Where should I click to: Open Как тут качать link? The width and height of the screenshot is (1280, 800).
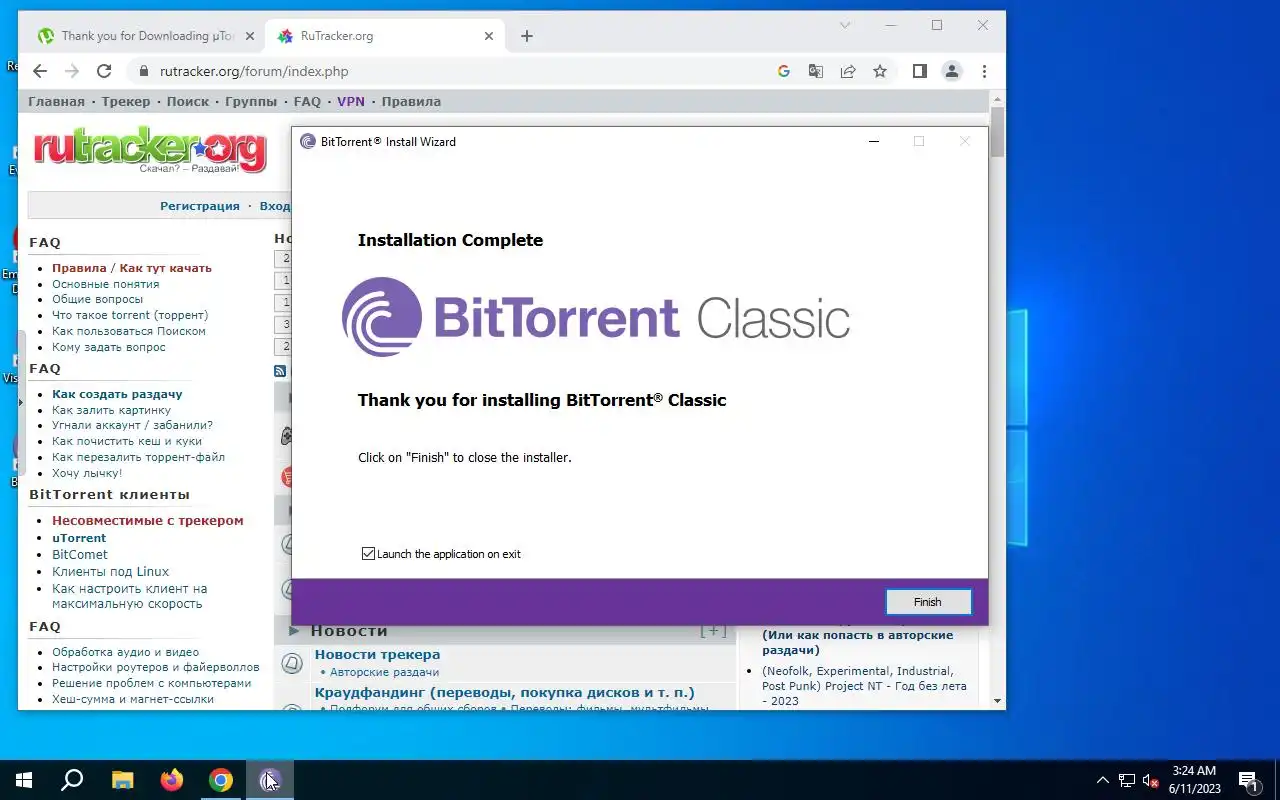[165, 268]
